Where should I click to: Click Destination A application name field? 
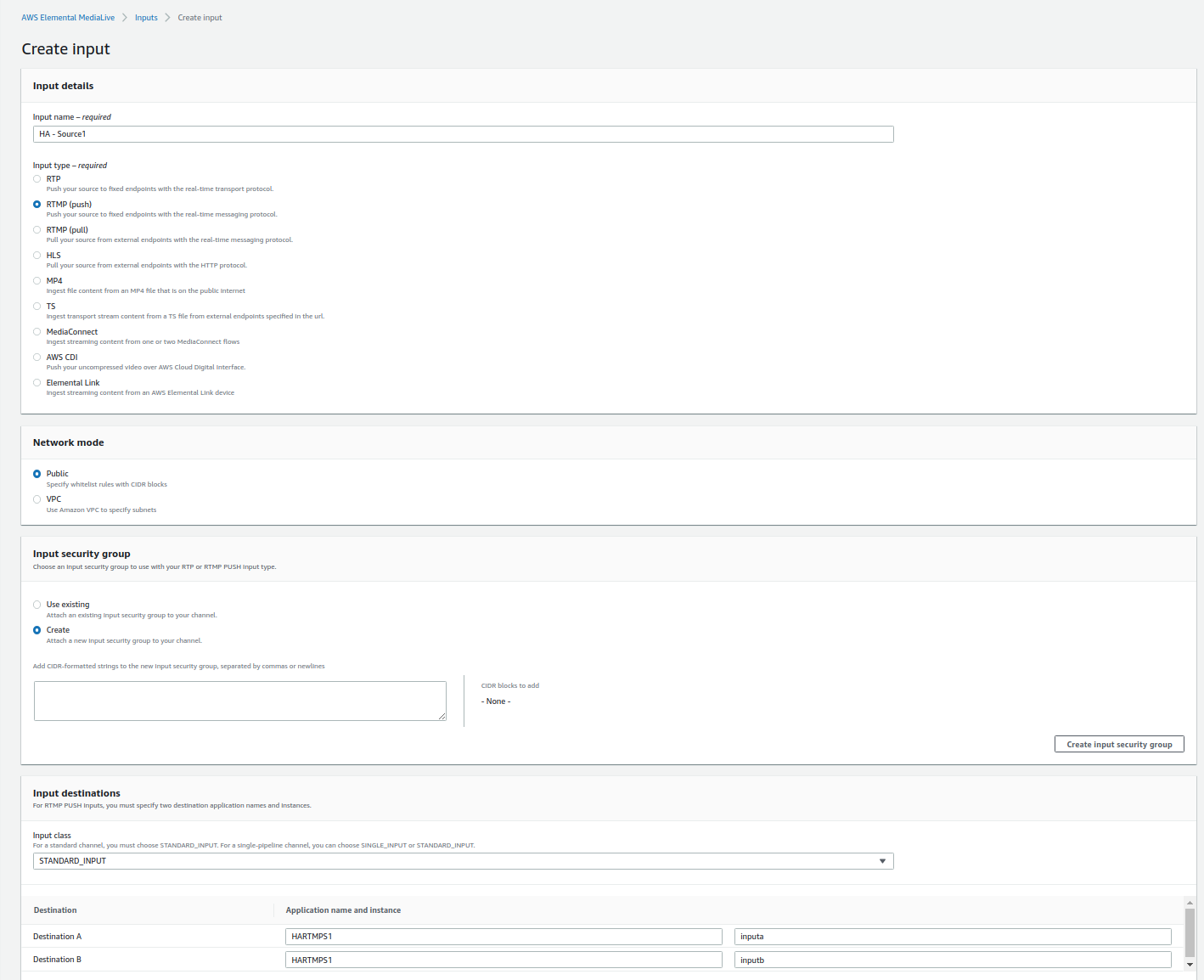pyautogui.click(x=504, y=937)
